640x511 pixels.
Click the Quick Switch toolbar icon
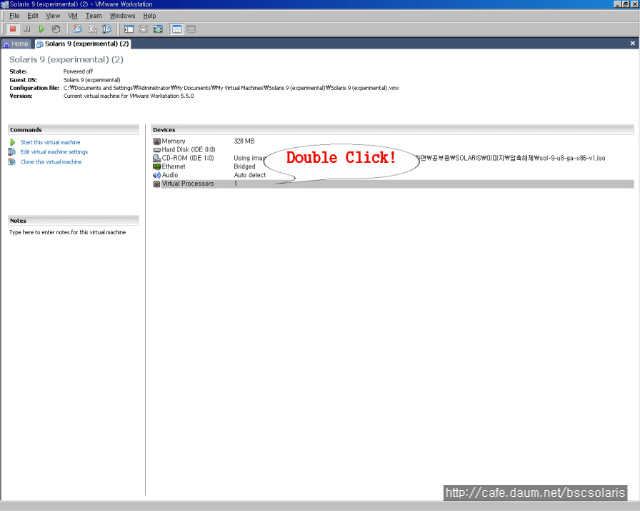coord(143,29)
